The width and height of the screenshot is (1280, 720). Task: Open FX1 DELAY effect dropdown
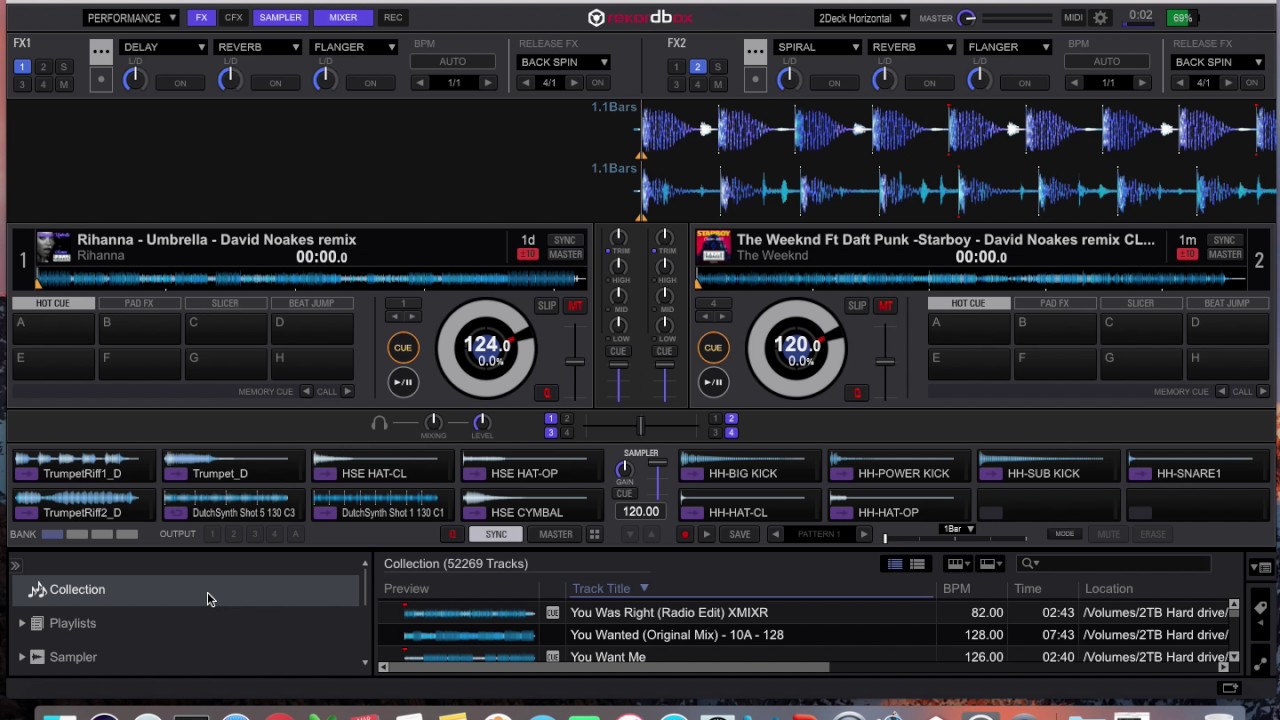coord(163,47)
